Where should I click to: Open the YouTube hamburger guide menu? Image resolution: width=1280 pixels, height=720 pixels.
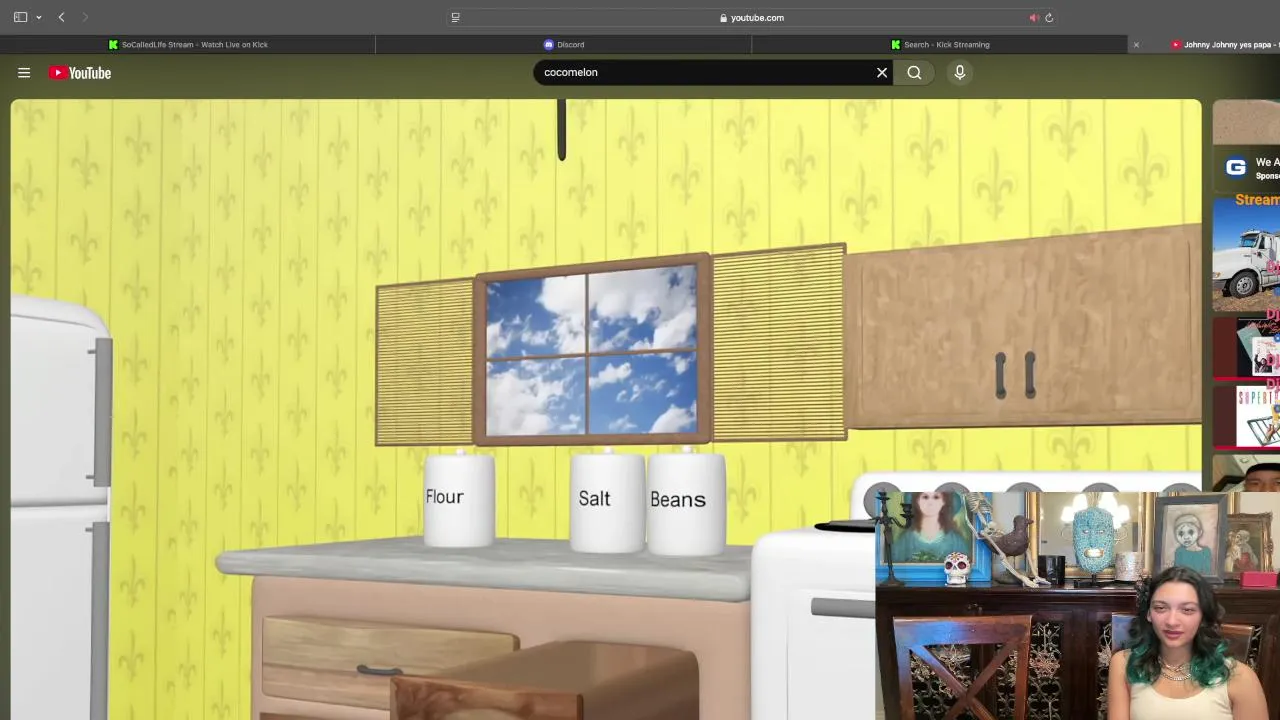coord(24,72)
